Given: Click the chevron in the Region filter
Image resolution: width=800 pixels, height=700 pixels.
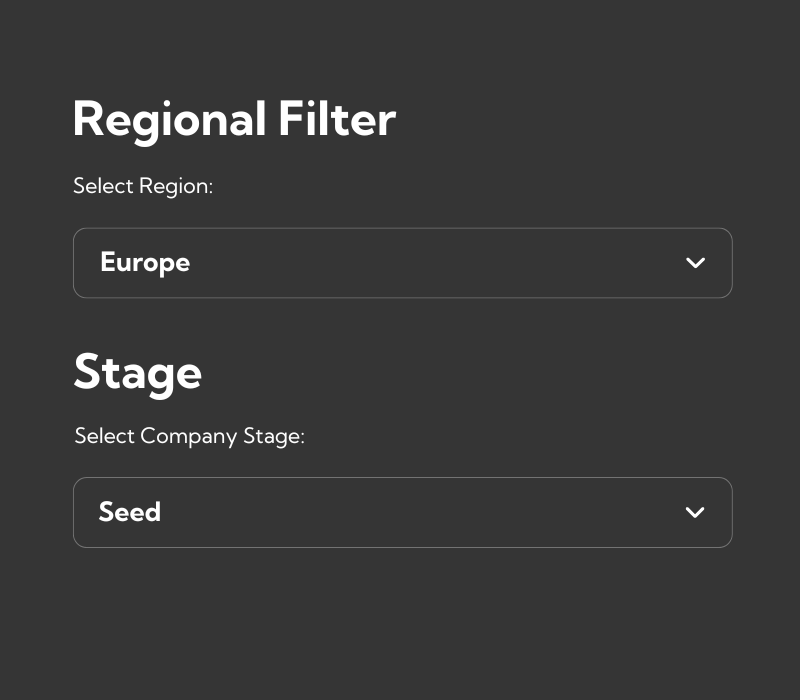Looking at the screenshot, I should [696, 263].
